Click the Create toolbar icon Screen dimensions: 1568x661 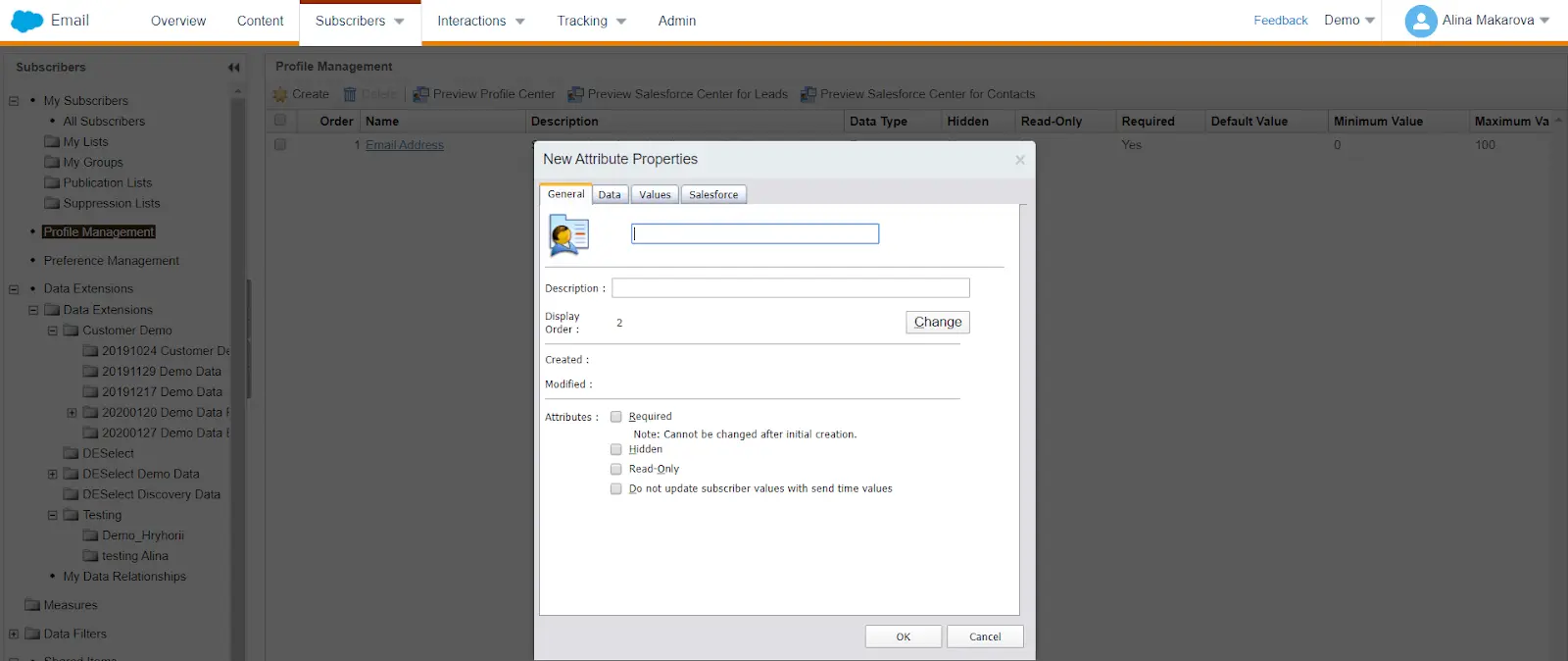[x=280, y=94]
